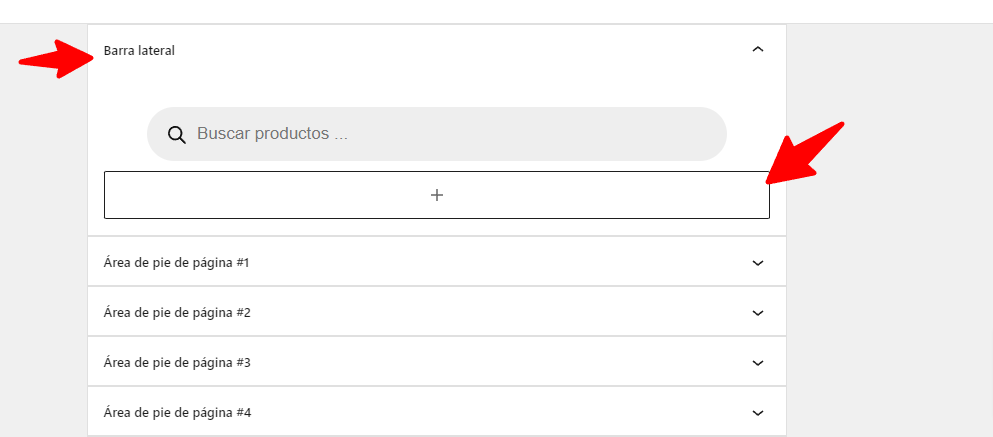Expand Área de pie de página #4 chevron
The width and height of the screenshot is (993, 437).
tap(757, 413)
